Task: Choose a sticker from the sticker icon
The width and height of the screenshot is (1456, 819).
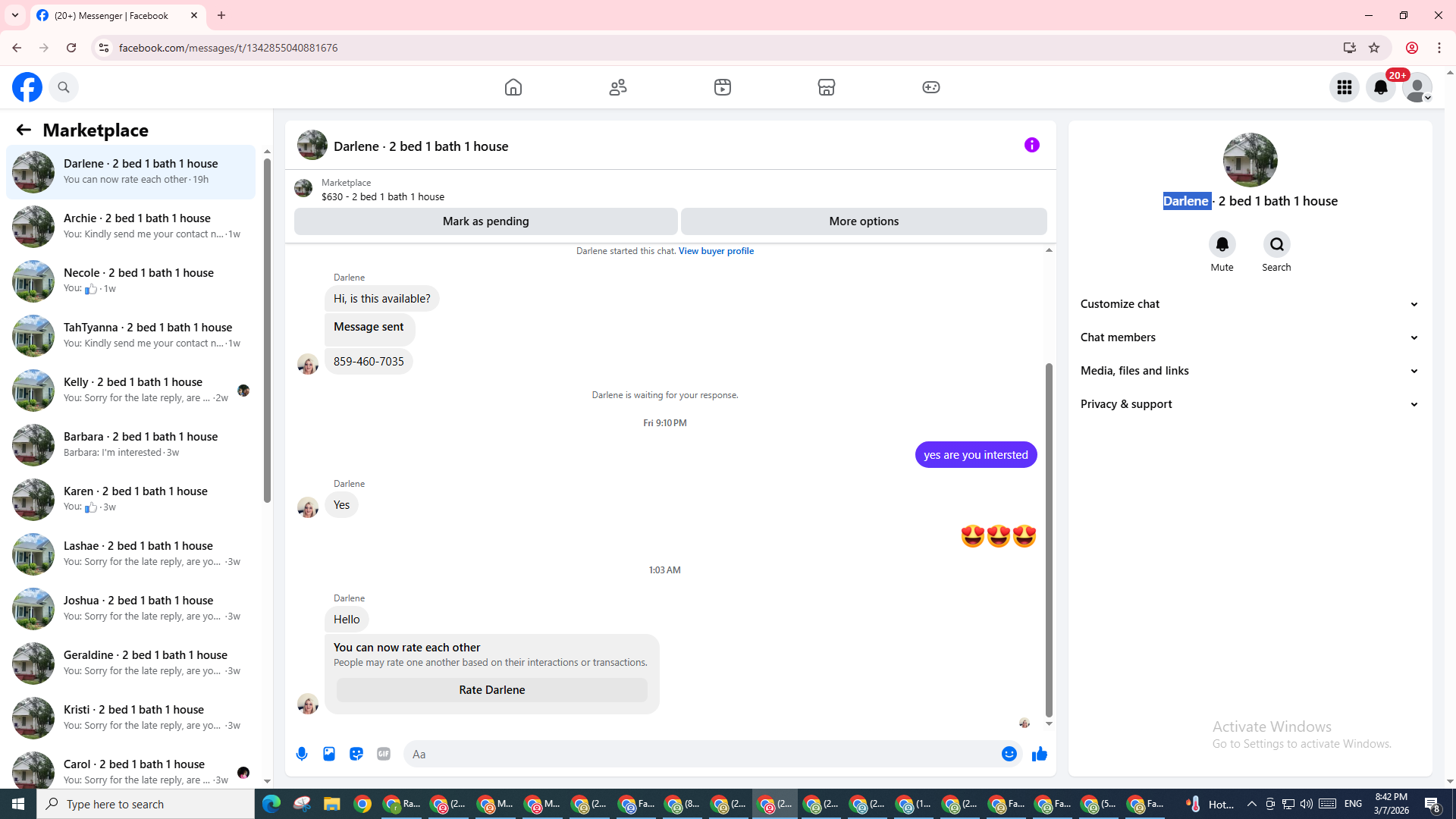Action: [356, 754]
